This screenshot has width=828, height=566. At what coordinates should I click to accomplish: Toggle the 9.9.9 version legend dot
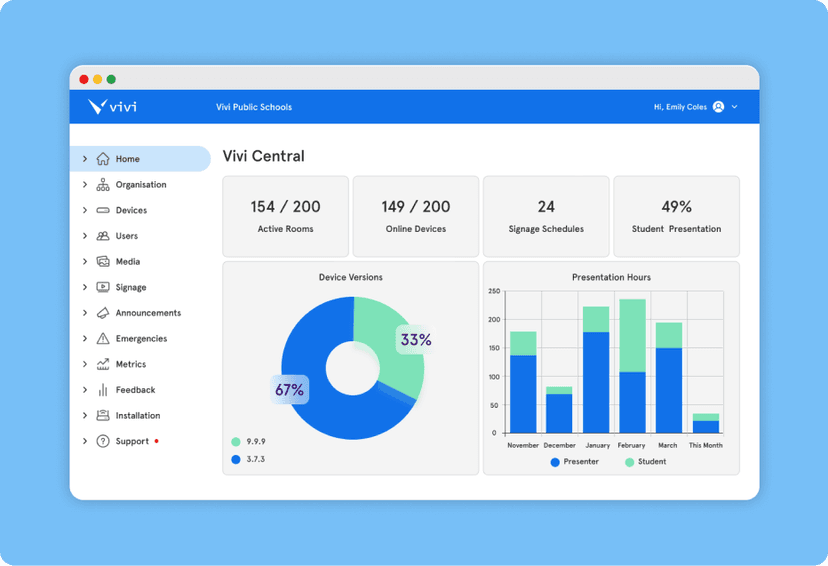(x=236, y=441)
